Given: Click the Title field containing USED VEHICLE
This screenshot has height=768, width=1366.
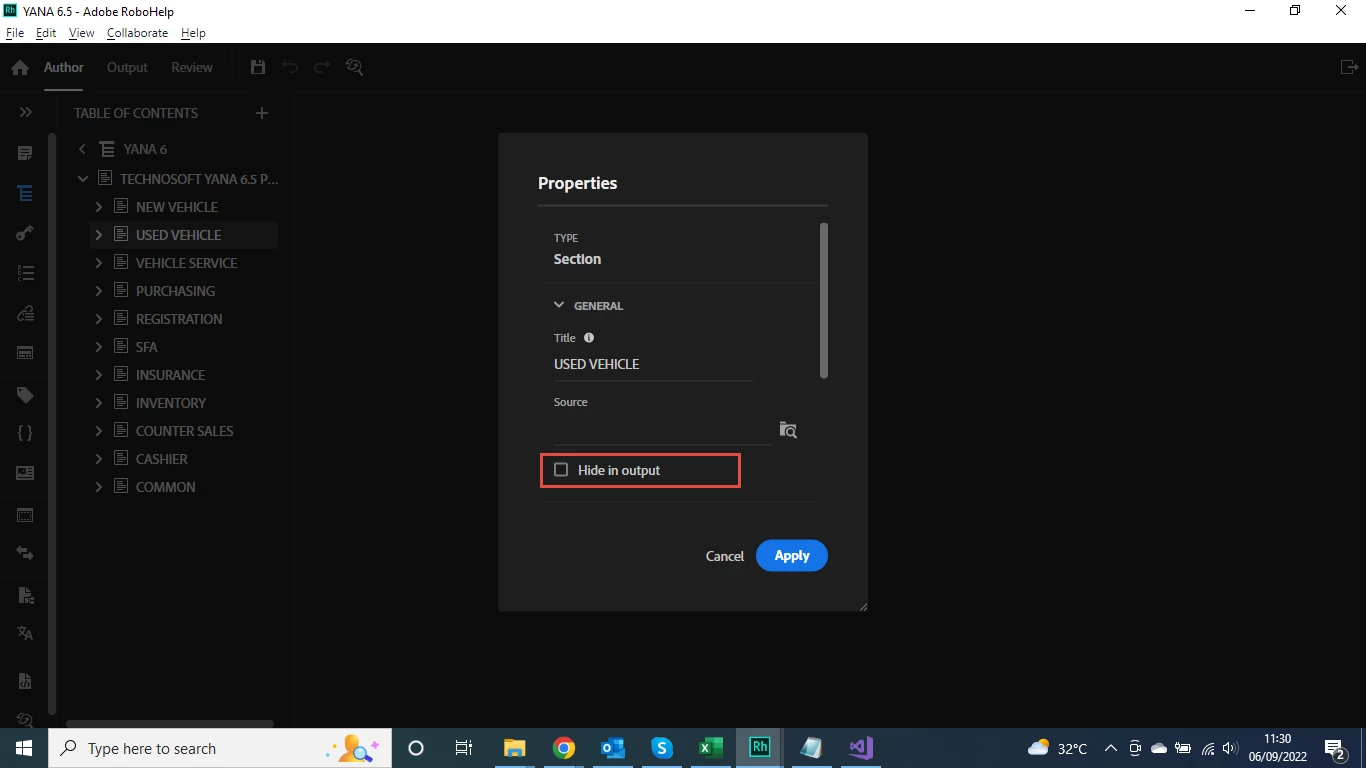Looking at the screenshot, I should (x=654, y=364).
